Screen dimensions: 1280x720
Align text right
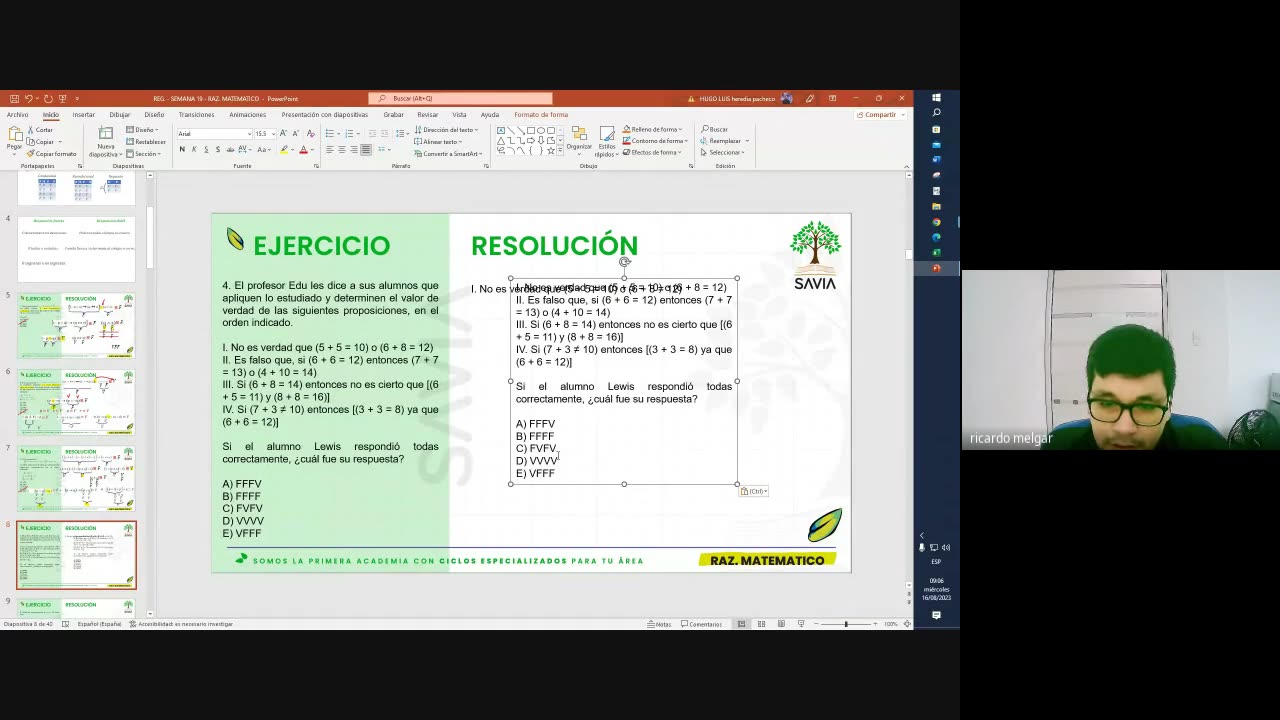pyautogui.click(x=354, y=149)
